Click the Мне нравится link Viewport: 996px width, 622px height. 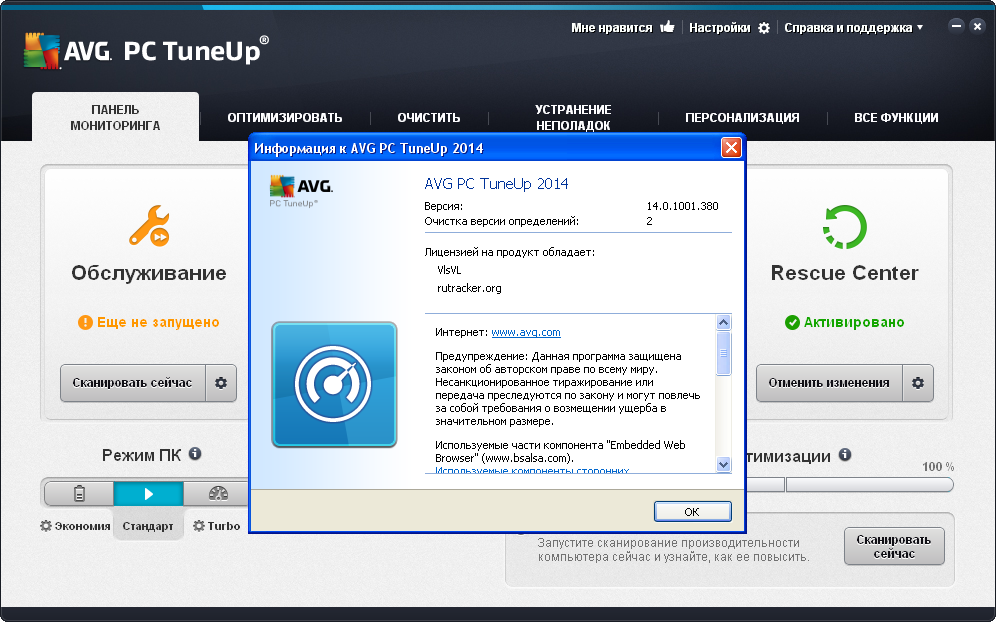pos(611,27)
